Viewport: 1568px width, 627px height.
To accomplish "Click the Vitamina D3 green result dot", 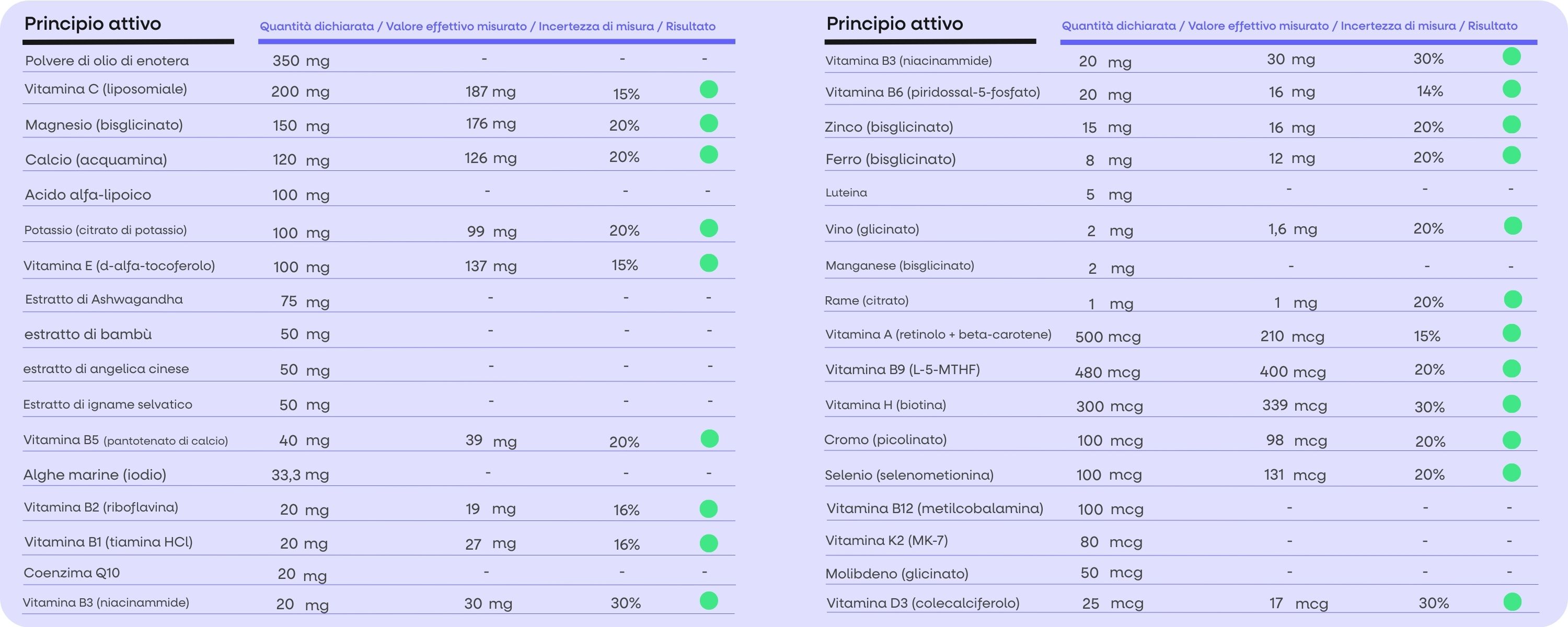I will pos(1512,602).
